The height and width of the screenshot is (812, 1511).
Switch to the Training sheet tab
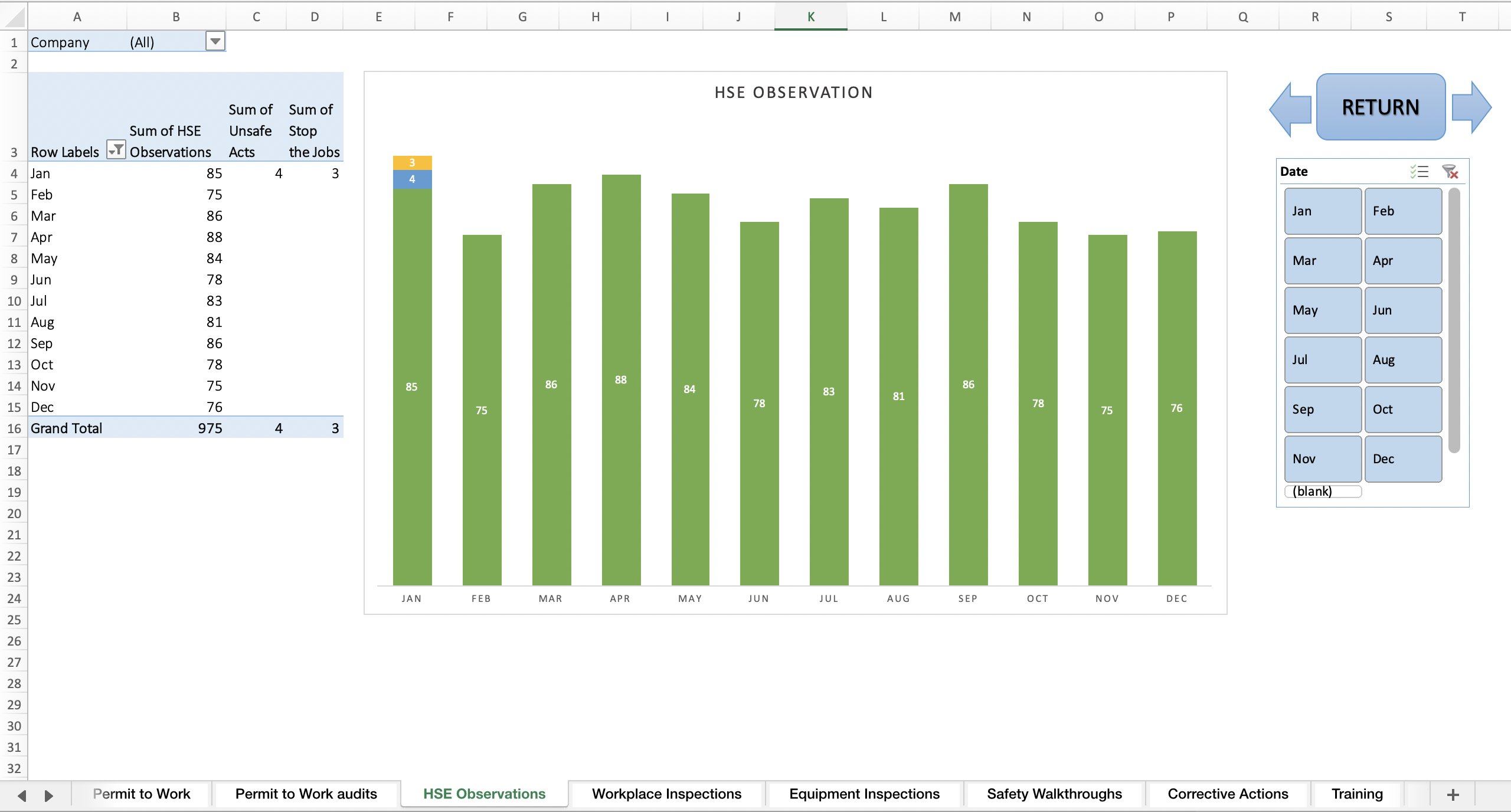coord(1356,794)
